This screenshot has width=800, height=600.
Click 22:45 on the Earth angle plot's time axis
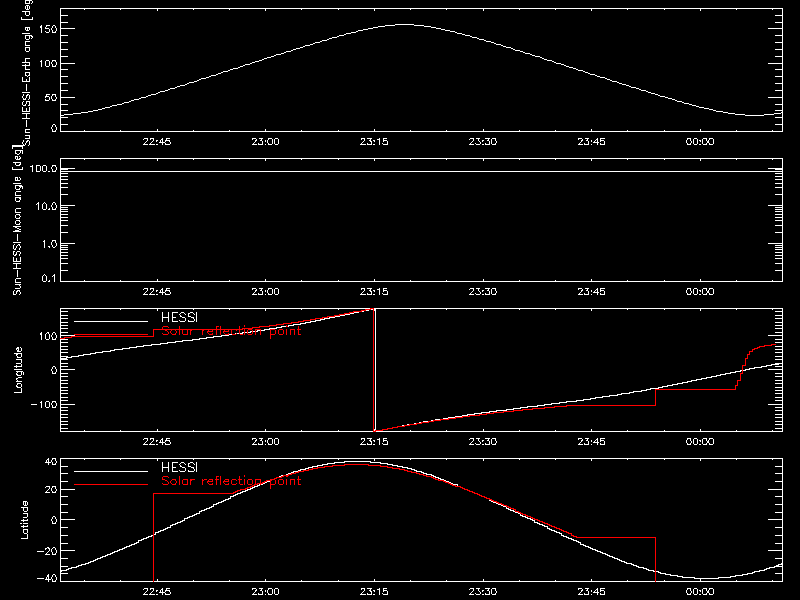click(157, 141)
